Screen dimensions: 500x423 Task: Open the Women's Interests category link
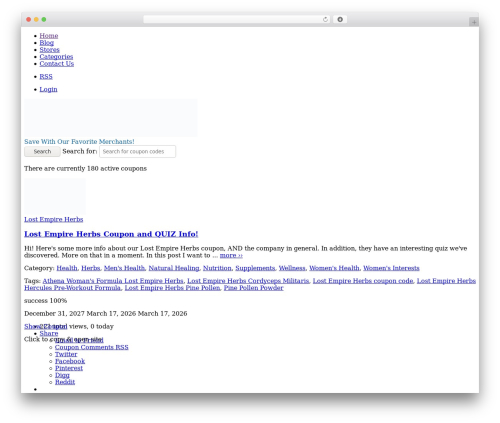391,268
